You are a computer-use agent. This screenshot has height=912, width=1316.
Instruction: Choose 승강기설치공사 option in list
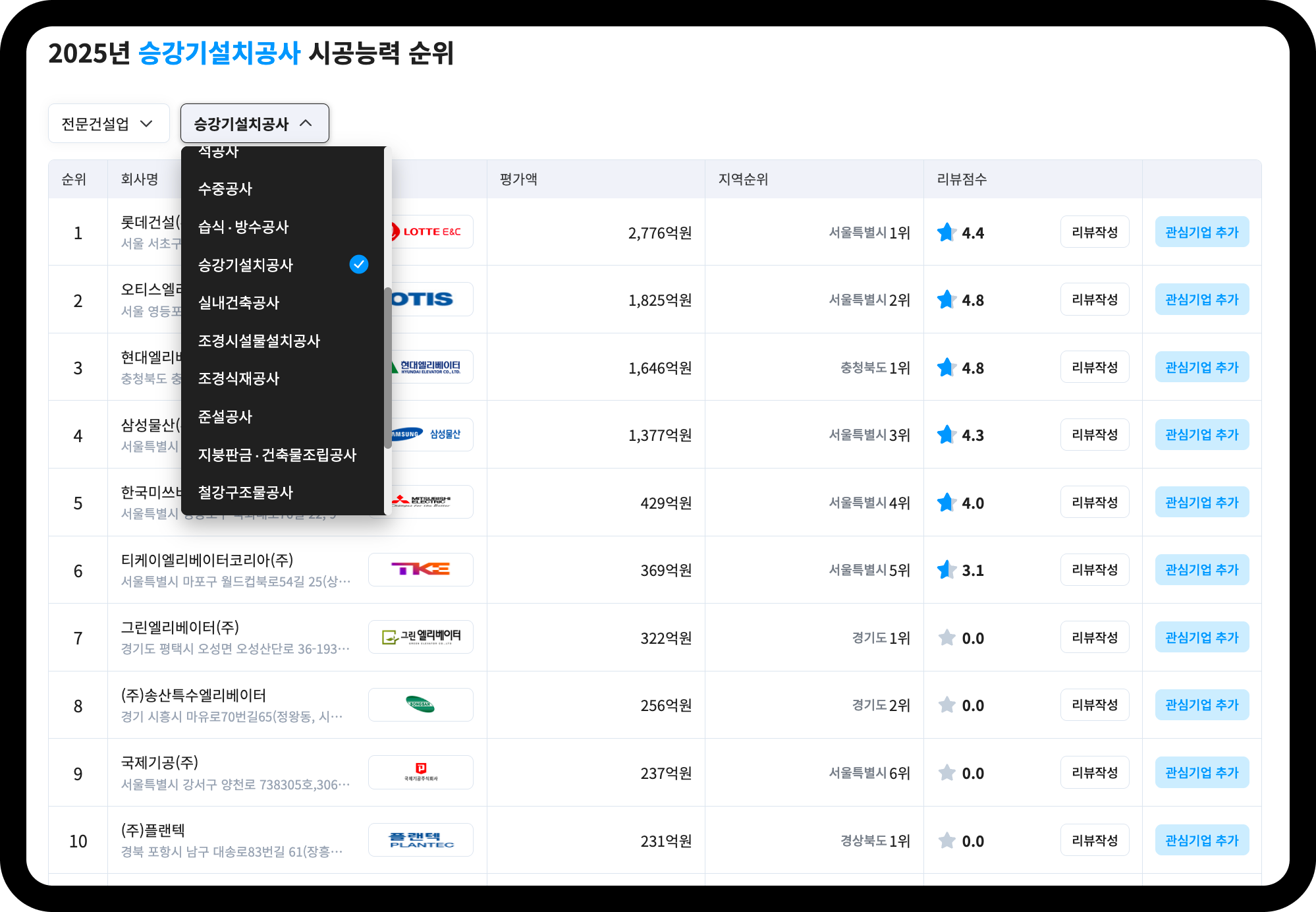(x=283, y=265)
